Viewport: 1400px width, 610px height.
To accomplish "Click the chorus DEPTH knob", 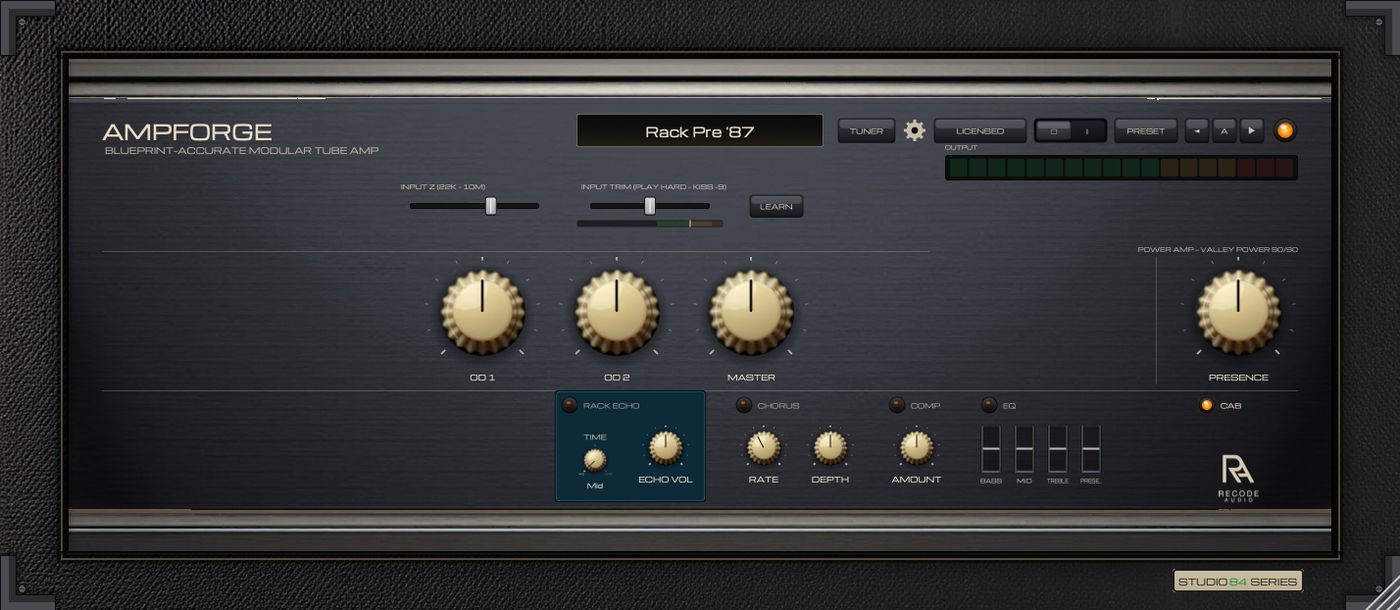I will (830, 447).
